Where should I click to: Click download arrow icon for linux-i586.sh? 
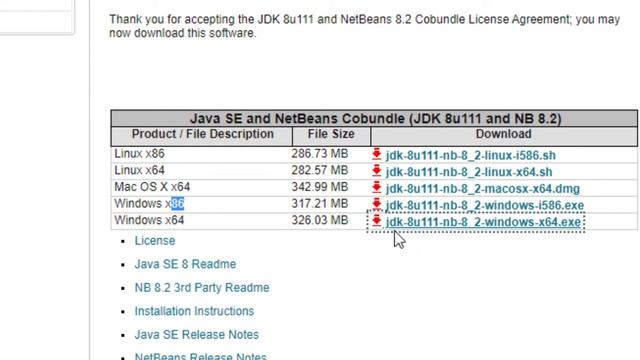pyautogui.click(x=376, y=154)
